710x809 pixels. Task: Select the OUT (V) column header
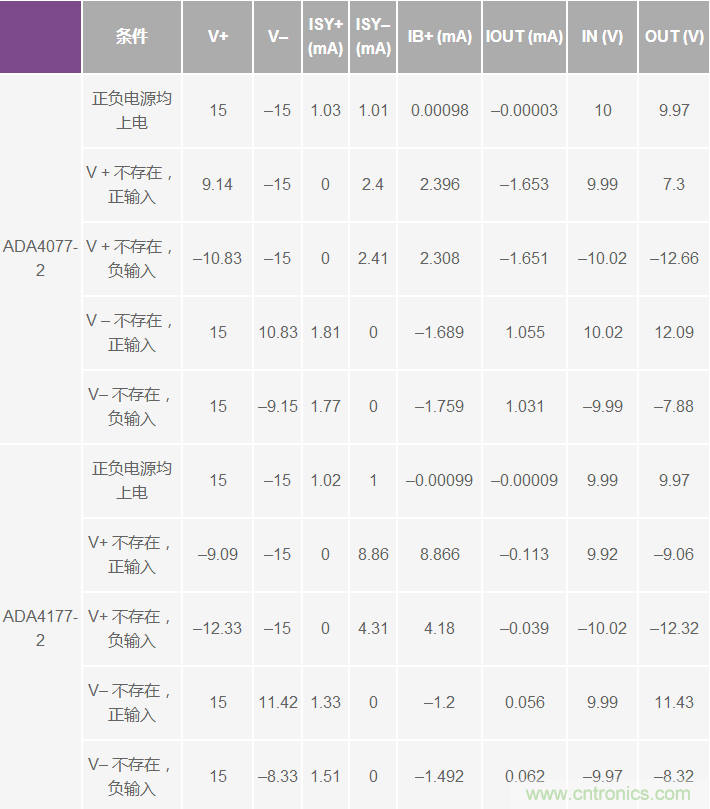pos(674,37)
